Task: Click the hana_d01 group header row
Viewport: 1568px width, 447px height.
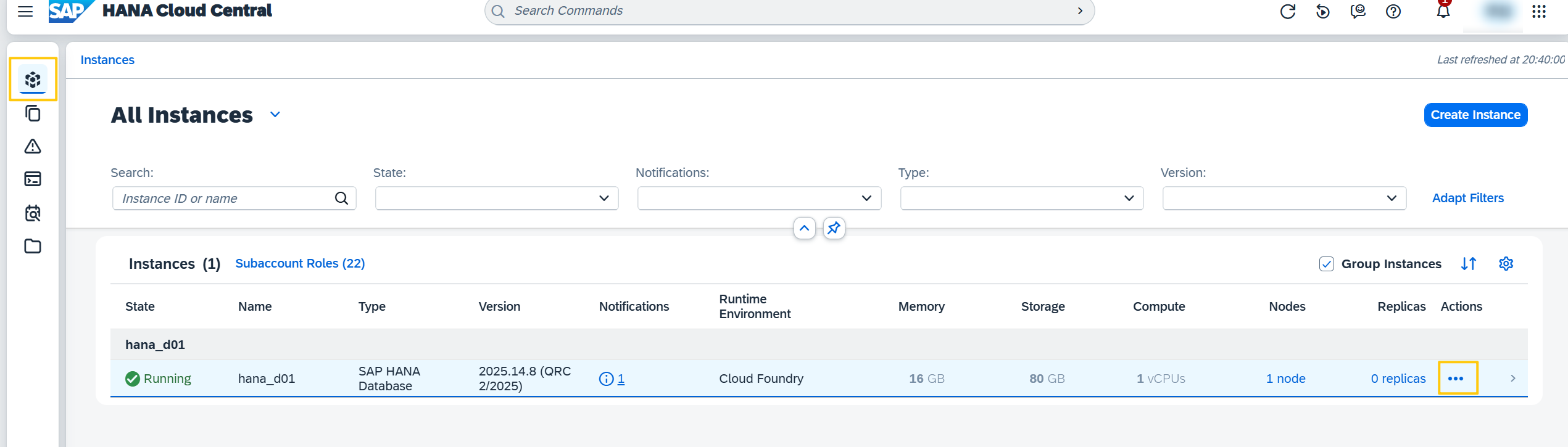Action: [x=819, y=345]
